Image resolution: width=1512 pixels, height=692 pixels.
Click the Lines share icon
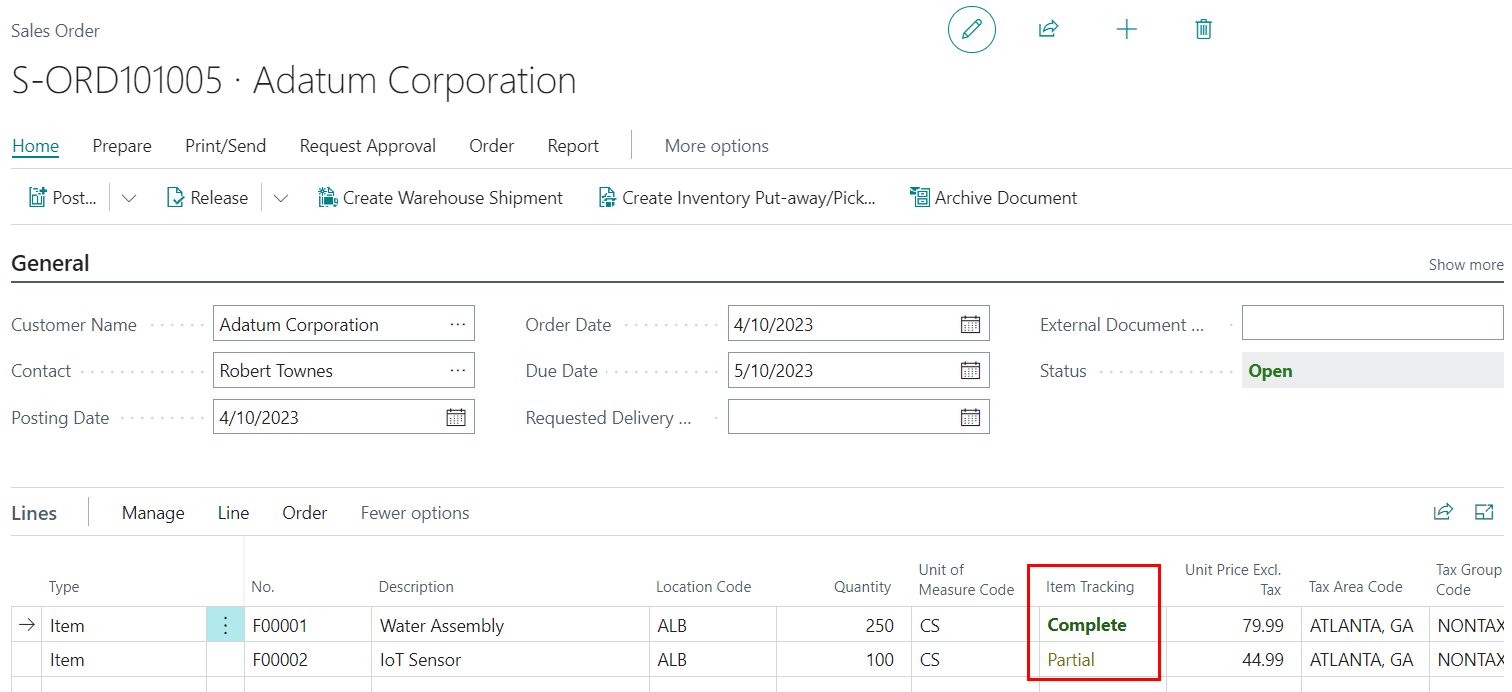(1443, 512)
